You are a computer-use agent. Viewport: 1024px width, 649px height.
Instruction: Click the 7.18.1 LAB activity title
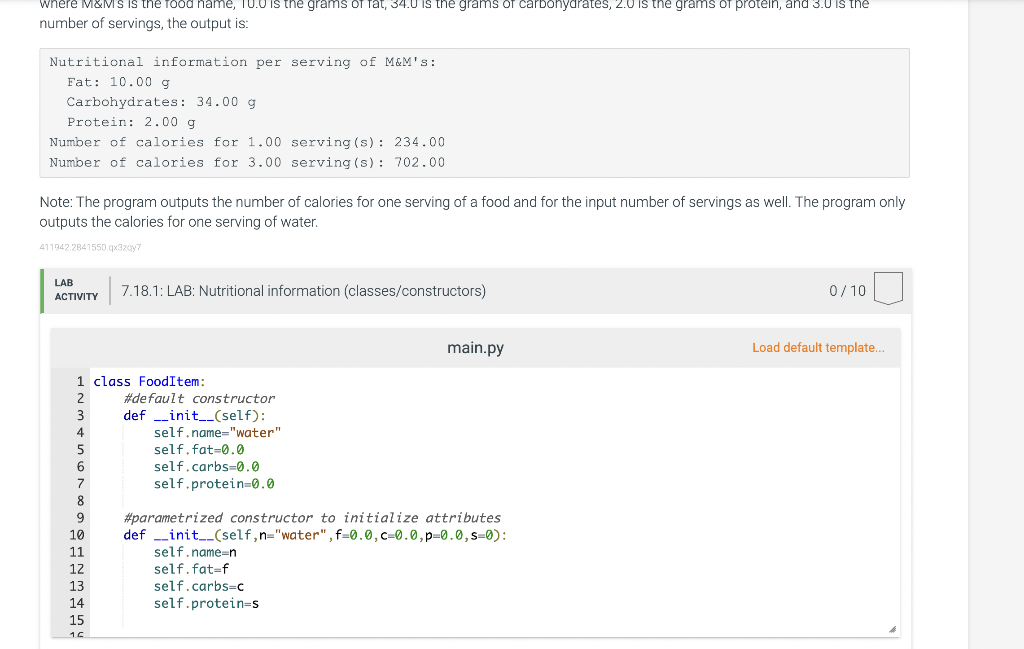[x=302, y=291]
